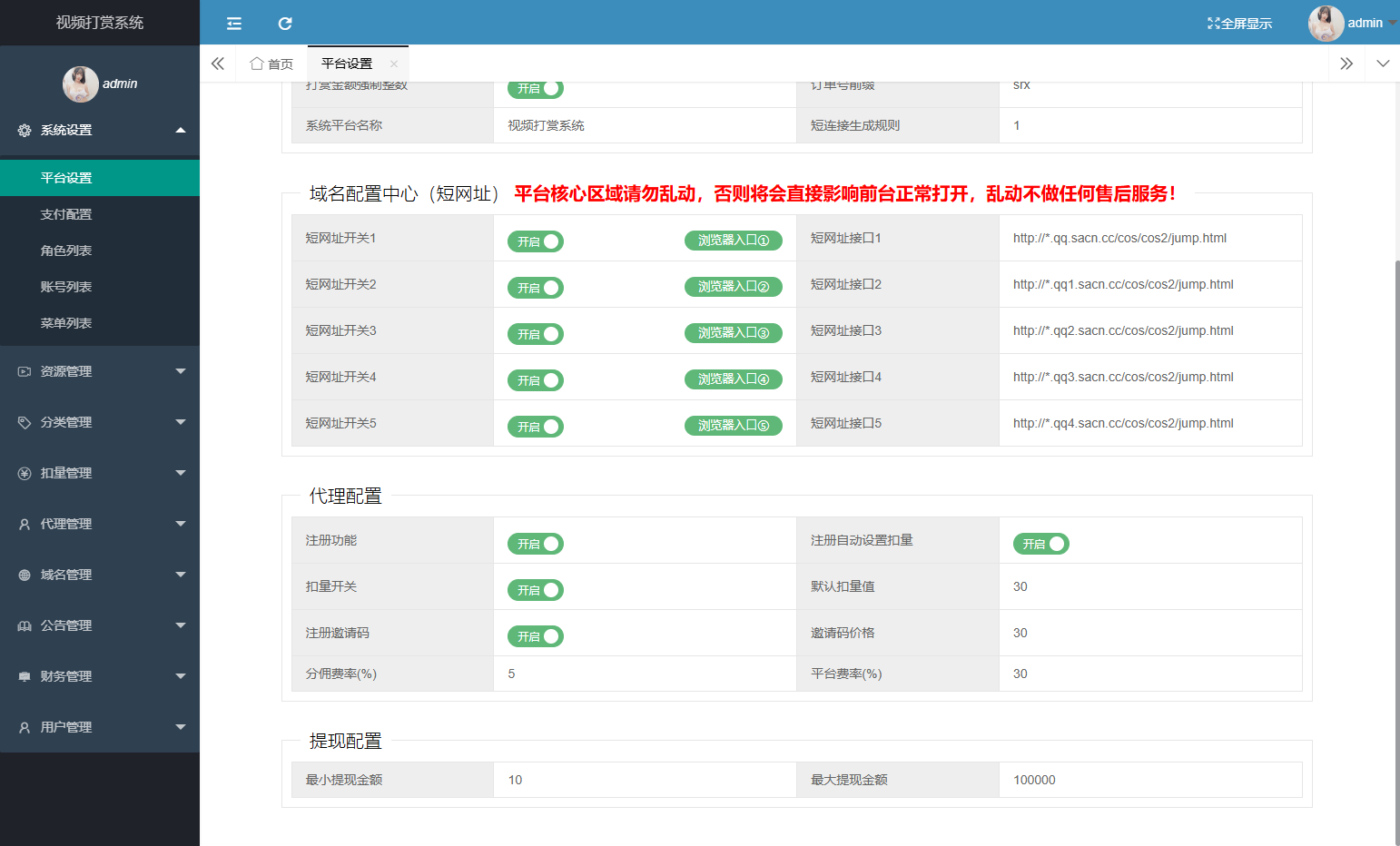Toggle the 注册自动设置扣量 switch
This screenshot has width=1400, height=846.
click(x=1041, y=544)
